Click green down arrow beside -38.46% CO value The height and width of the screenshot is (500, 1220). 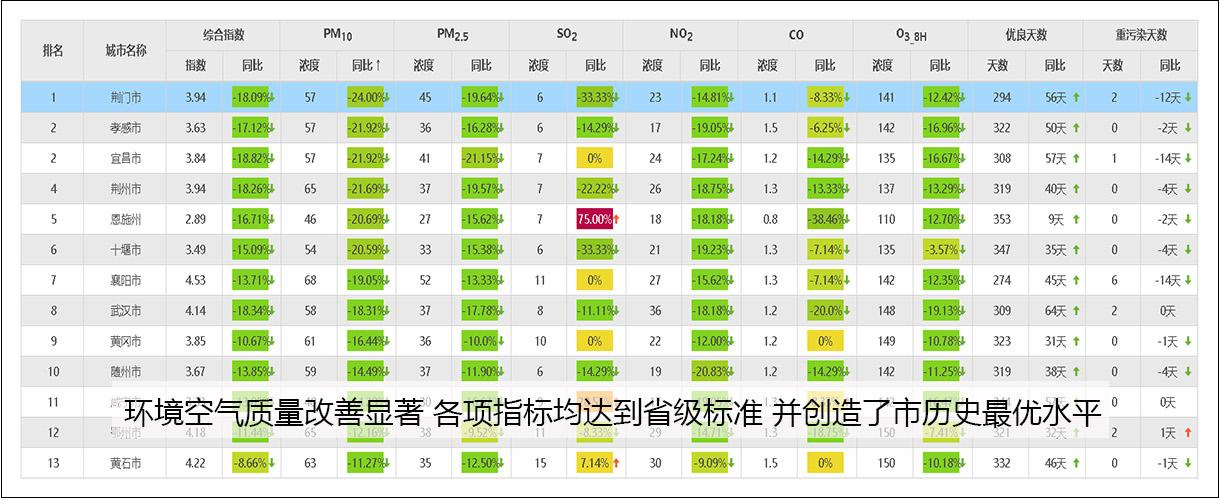click(846, 220)
